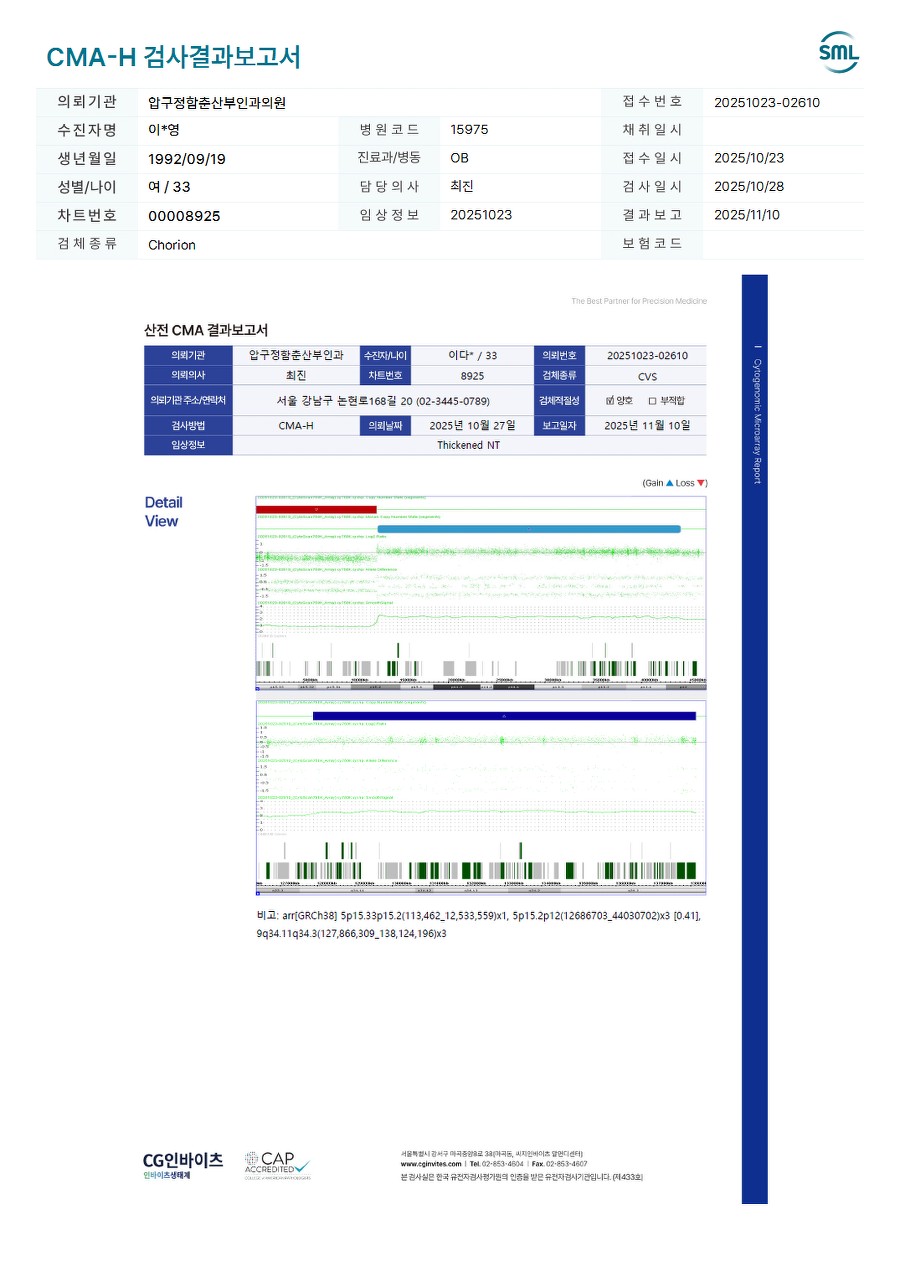The width and height of the screenshot is (900, 1271).
Task: Click the 채취일시 label
Action: (652, 130)
